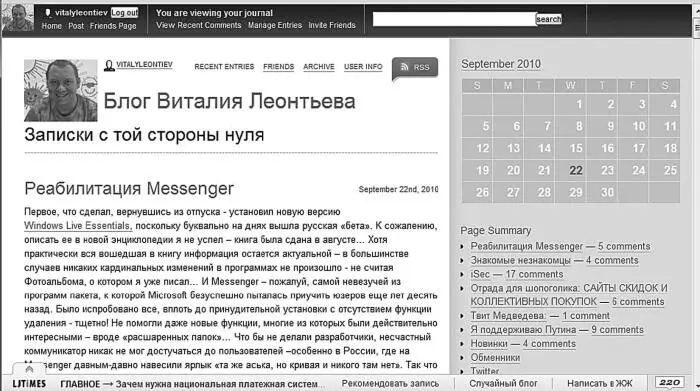Click Написать в ЖЖ in bottom bar
This screenshot has width=700, height=391.
click(600, 383)
